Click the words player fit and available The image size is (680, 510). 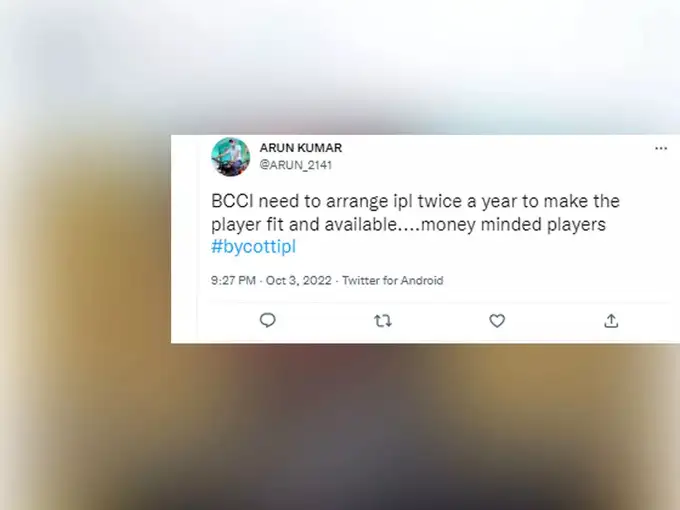pos(304,225)
